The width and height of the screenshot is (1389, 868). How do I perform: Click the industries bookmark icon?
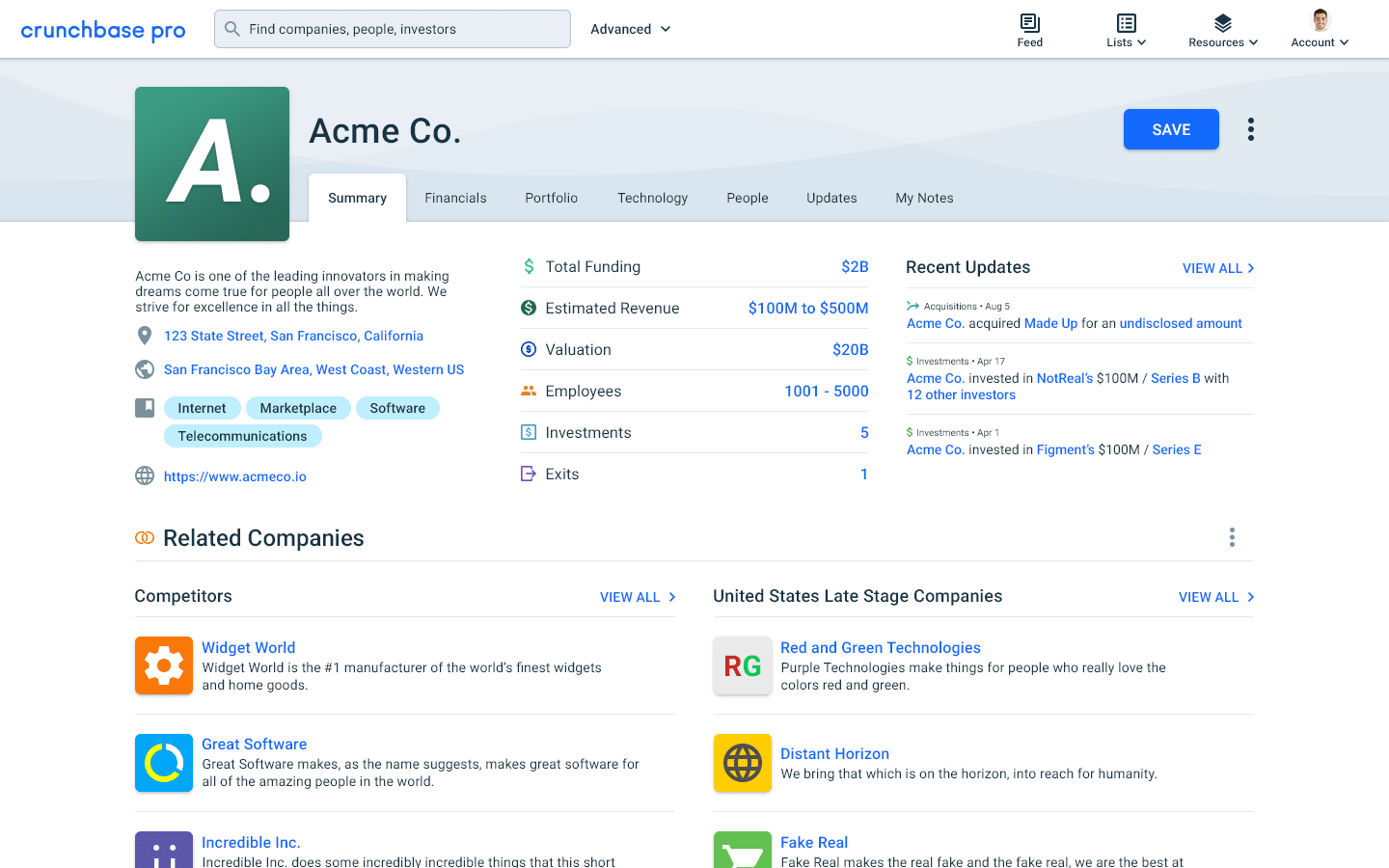[145, 407]
